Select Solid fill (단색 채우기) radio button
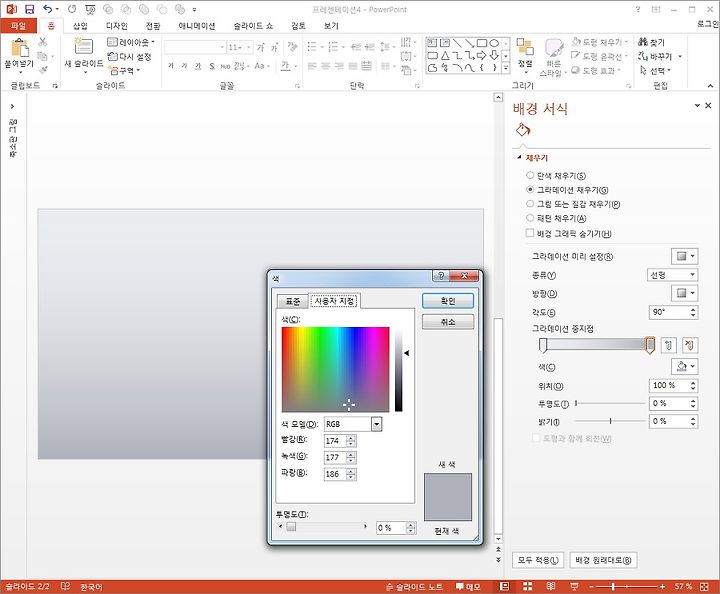The width and height of the screenshot is (720, 594). point(530,175)
